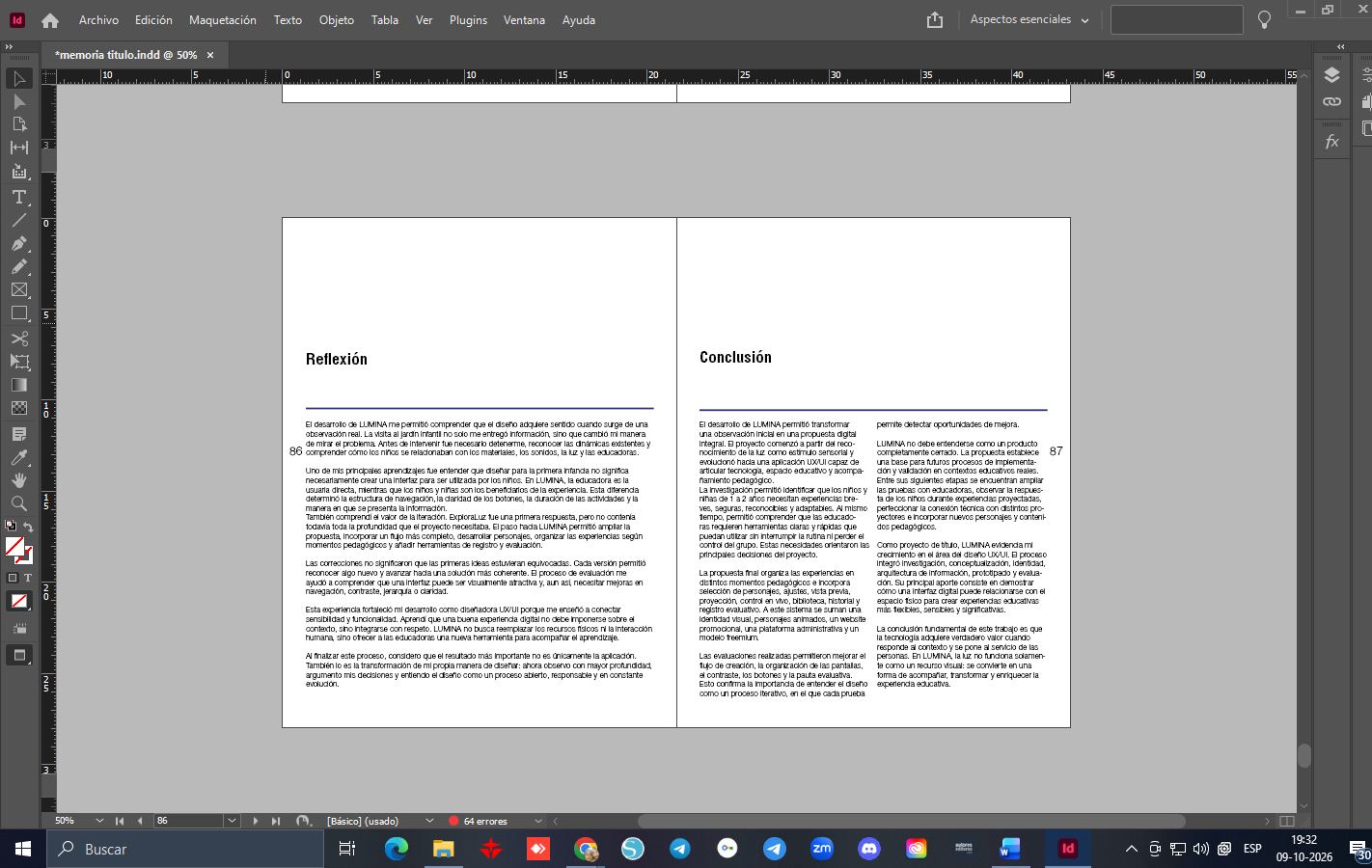Expand the collapsed right panel dock
This screenshot has height=868, width=1372.
click(x=1340, y=46)
